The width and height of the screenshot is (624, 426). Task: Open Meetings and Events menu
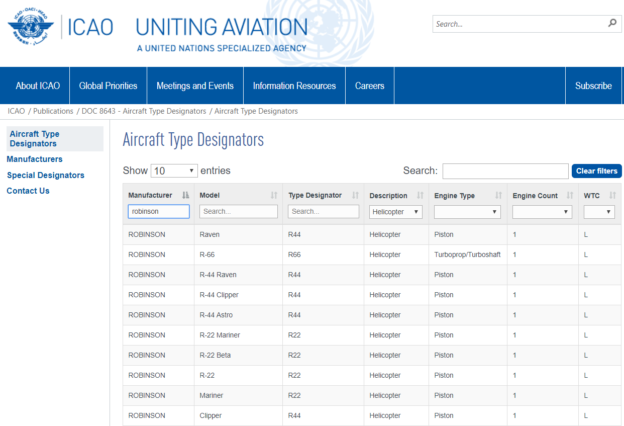point(194,86)
